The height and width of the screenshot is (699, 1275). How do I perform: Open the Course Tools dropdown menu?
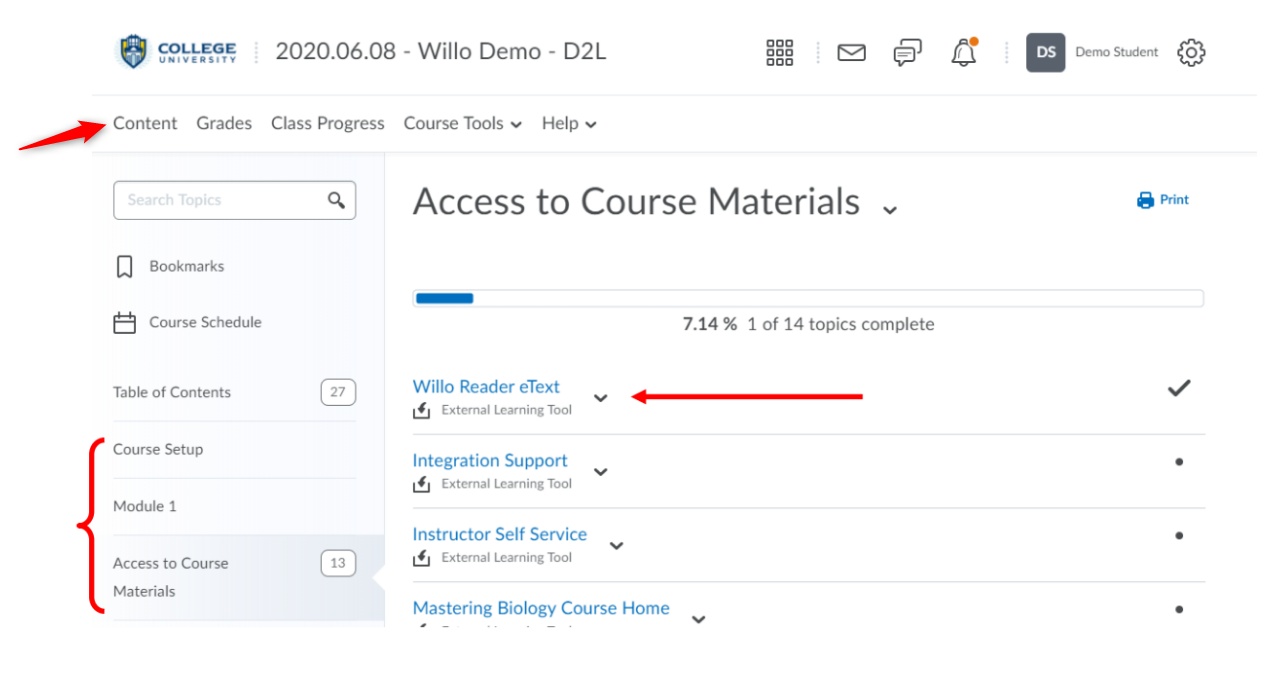463,124
